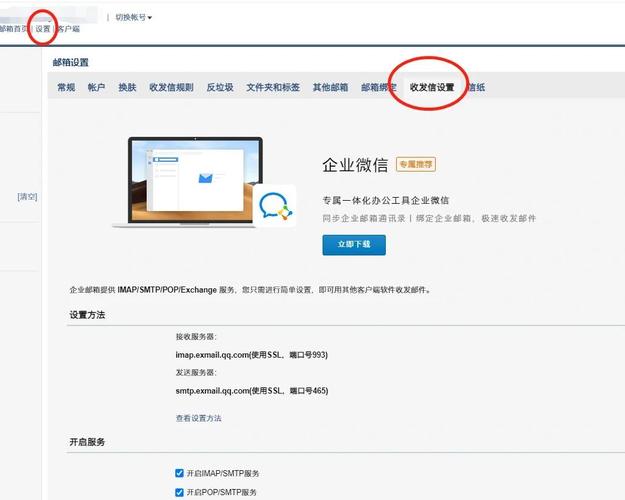Click the smtp.exmail.qq.com server text

[x=252, y=391]
